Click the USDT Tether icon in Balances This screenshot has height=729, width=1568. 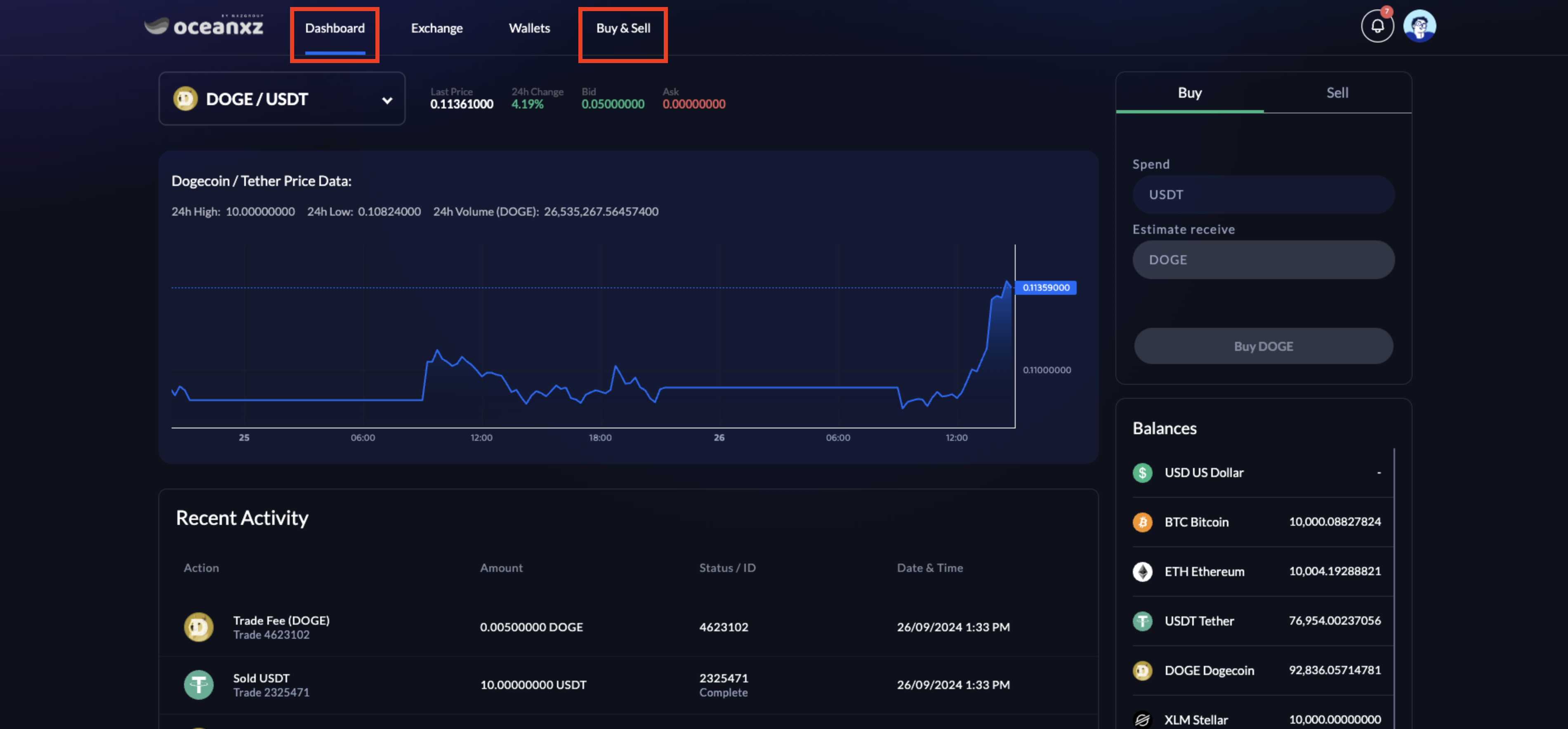(x=1142, y=621)
